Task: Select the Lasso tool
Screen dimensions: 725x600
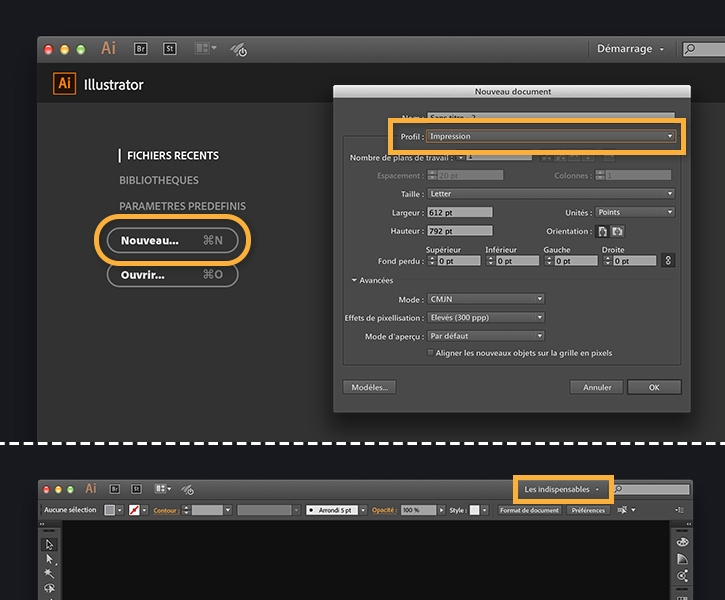Action: coord(49,588)
